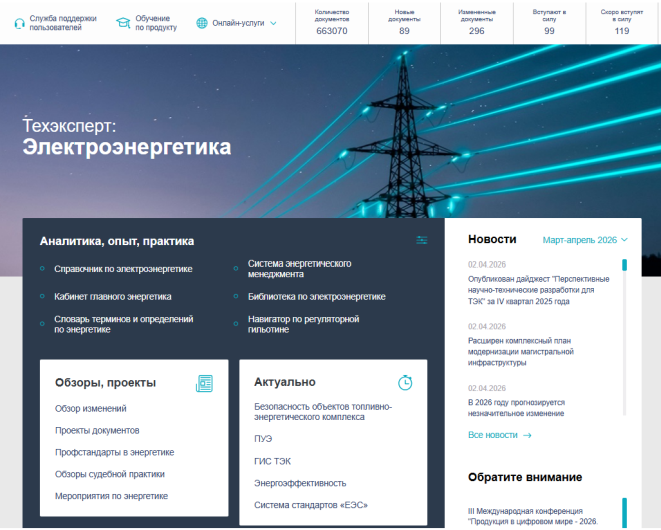Open news about Перспективные научно-технические разработки digest
Viewport: 661px width, 530px height.
click(x=531, y=290)
